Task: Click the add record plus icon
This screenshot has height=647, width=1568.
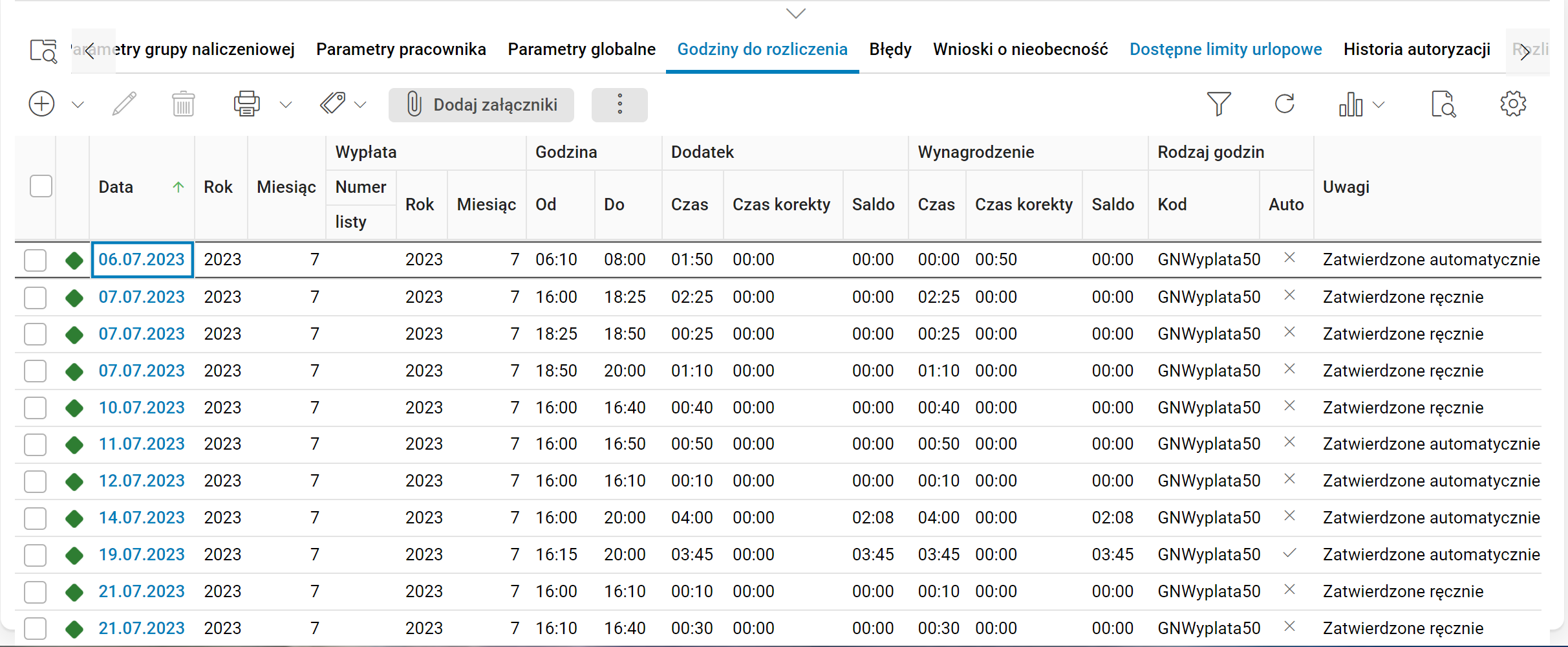Action: pos(41,104)
